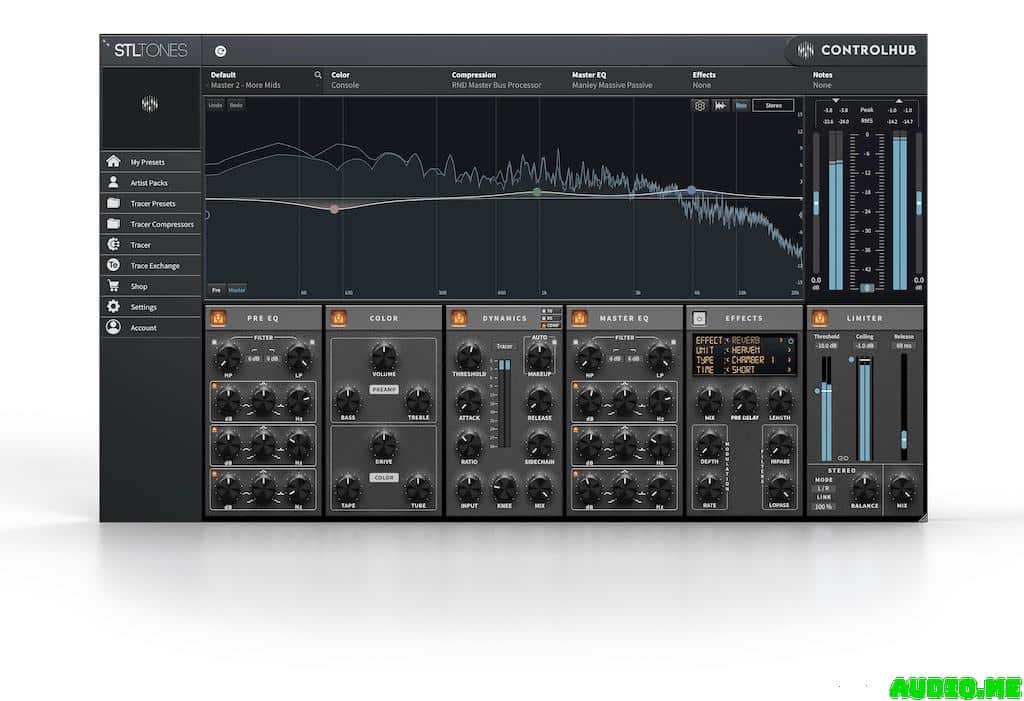The image size is (1024, 701).
Task: Click the link icon below limiter threshold meter
Action: [843, 459]
